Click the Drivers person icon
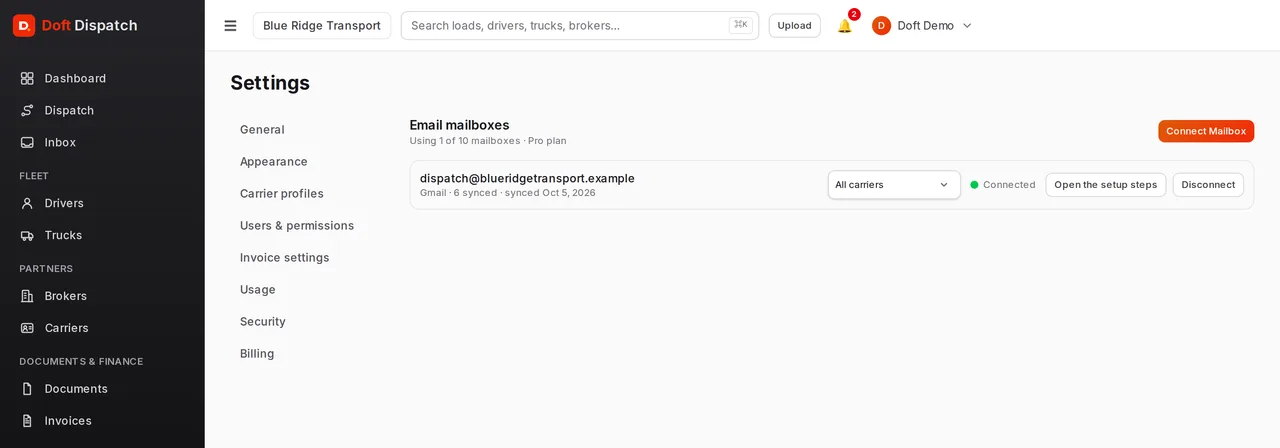 coord(27,203)
